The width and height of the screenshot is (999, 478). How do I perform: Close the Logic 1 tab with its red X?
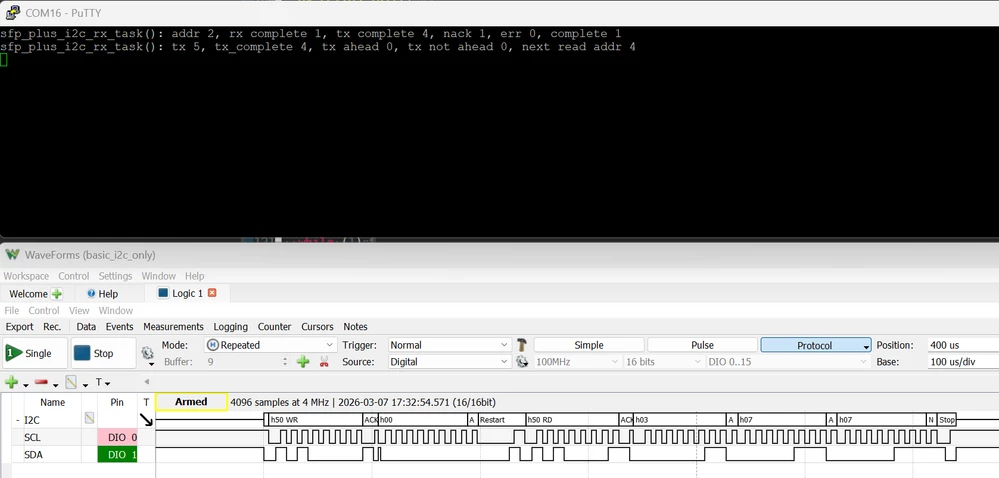pyautogui.click(x=212, y=293)
